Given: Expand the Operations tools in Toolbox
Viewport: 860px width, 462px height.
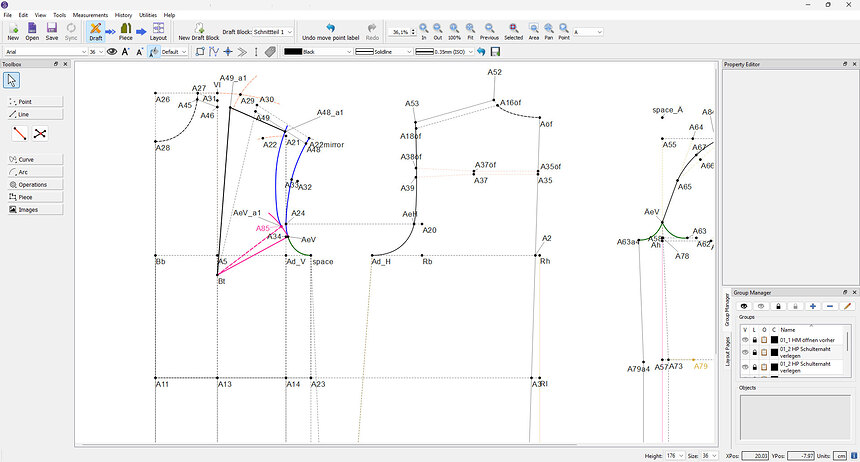Looking at the screenshot, I should tap(36, 184).
